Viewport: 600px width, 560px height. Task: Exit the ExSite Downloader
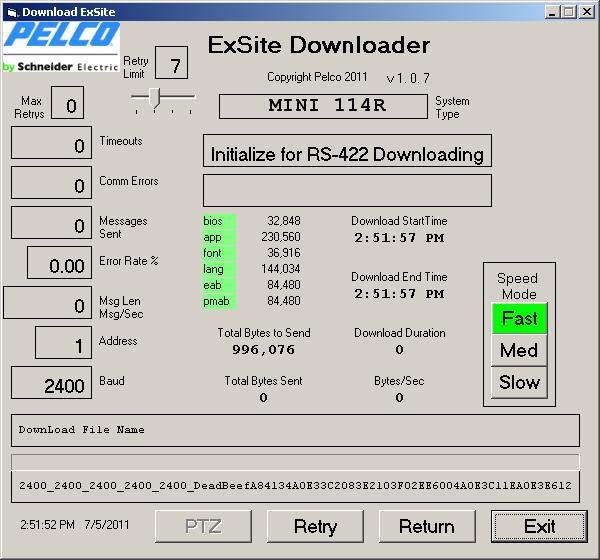pyautogui.click(x=539, y=526)
